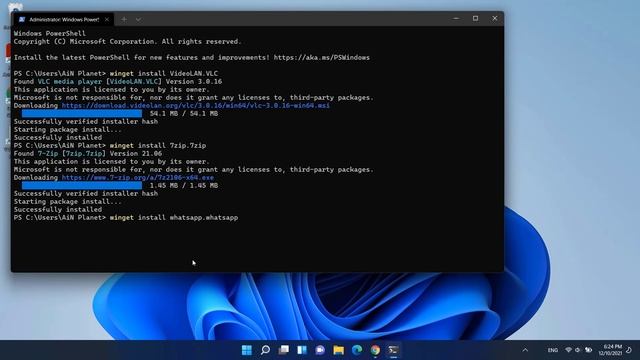Image resolution: width=640 pixels, height=360 pixels.
Task: Minimize the Windows Terminal window
Action: (456, 18)
